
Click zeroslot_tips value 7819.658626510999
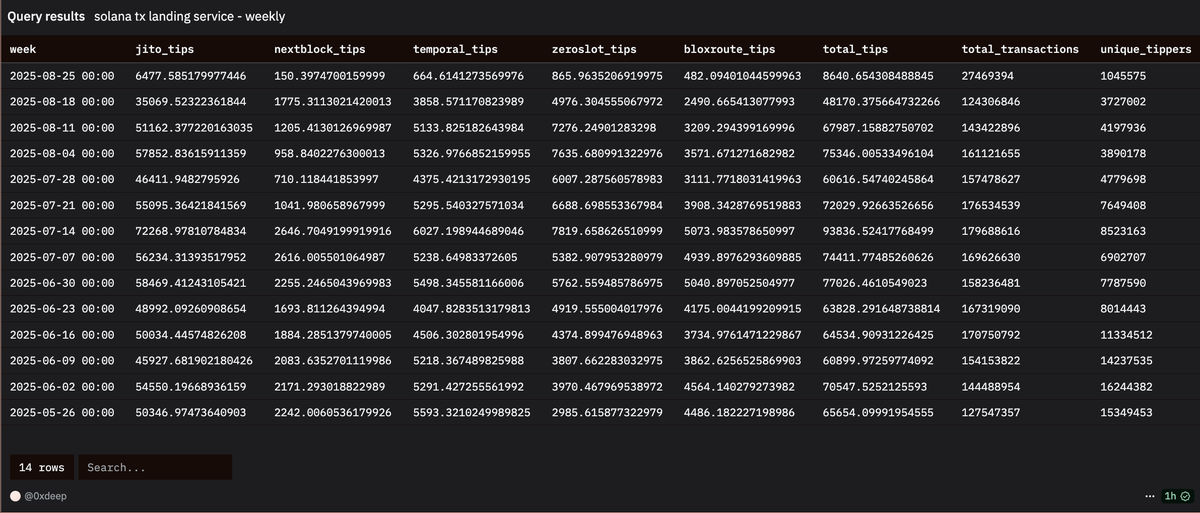pos(607,231)
